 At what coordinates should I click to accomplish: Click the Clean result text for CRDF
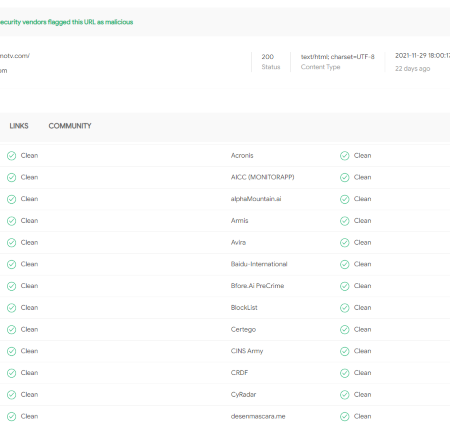(x=362, y=373)
